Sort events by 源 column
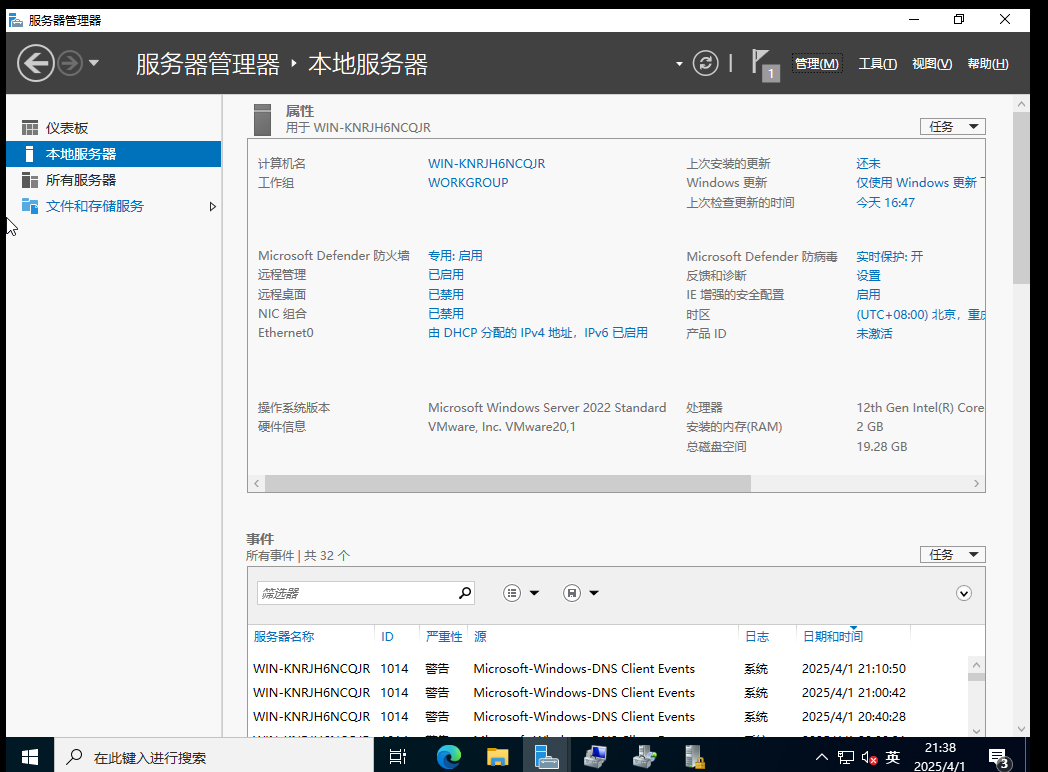This screenshot has height=772, width=1048. point(480,636)
